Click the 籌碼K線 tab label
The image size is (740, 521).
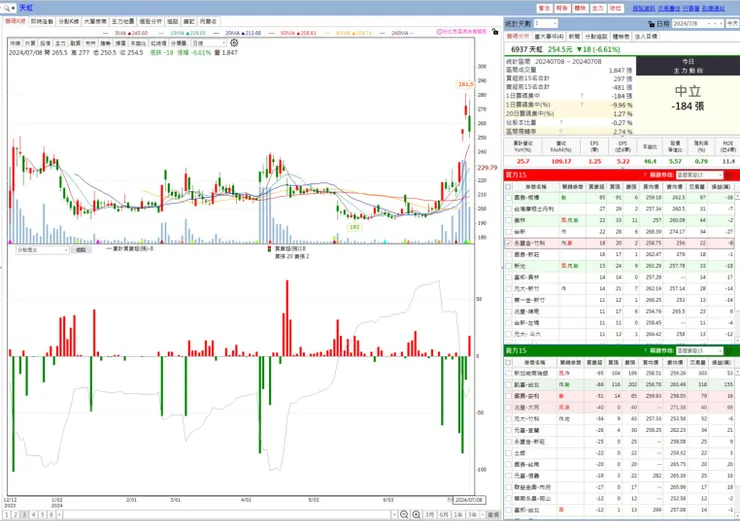(x=15, y=22)
